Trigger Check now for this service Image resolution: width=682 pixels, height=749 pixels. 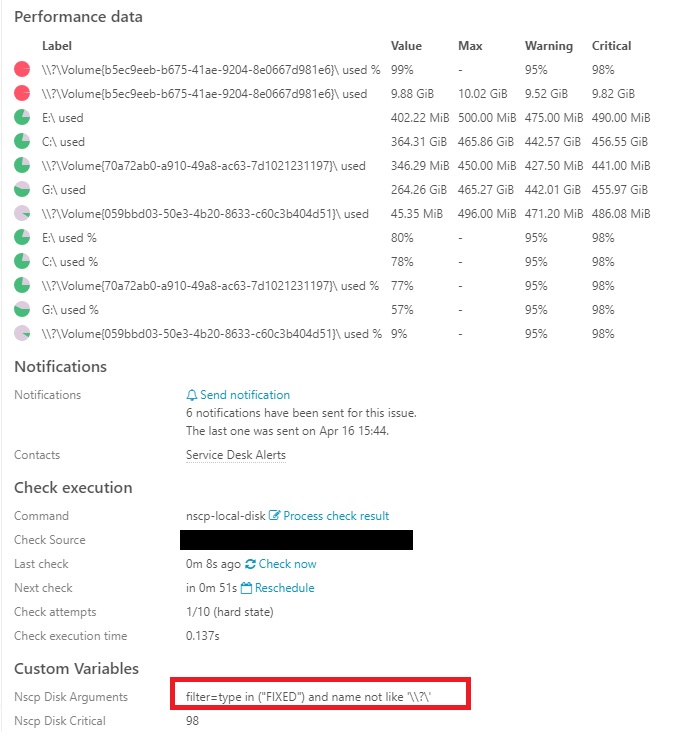[288, 564]
